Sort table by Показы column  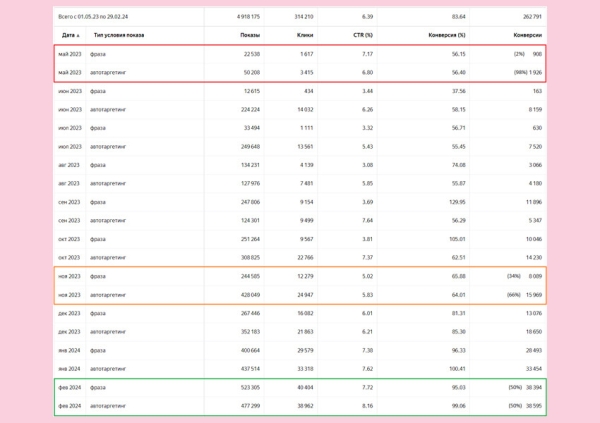tap(250, 35)
